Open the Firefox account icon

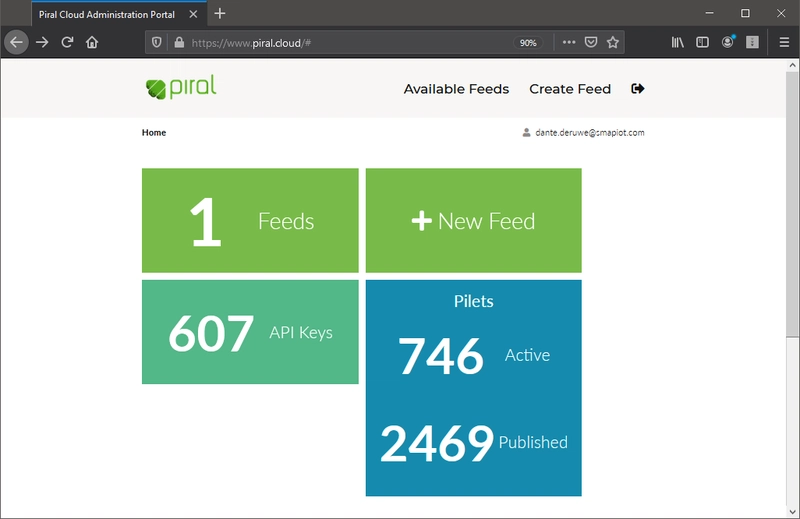coord(728,42)
